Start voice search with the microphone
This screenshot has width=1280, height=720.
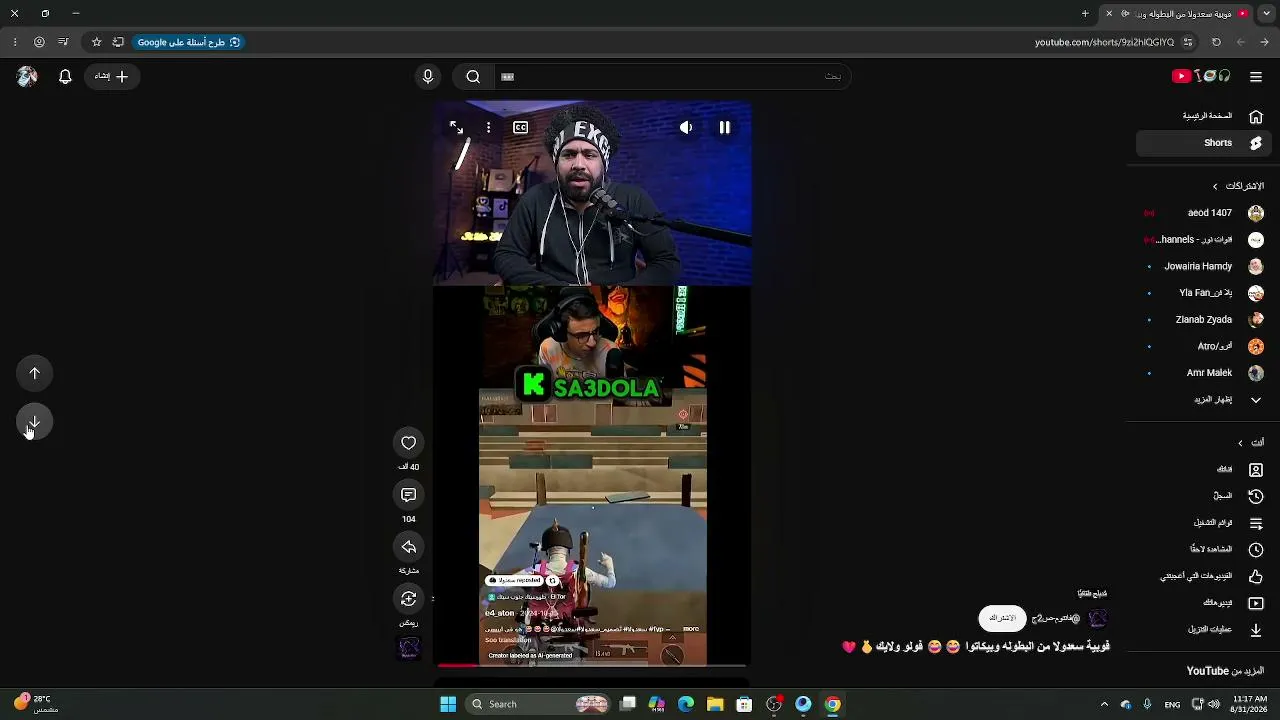click(x=428, y=76)
